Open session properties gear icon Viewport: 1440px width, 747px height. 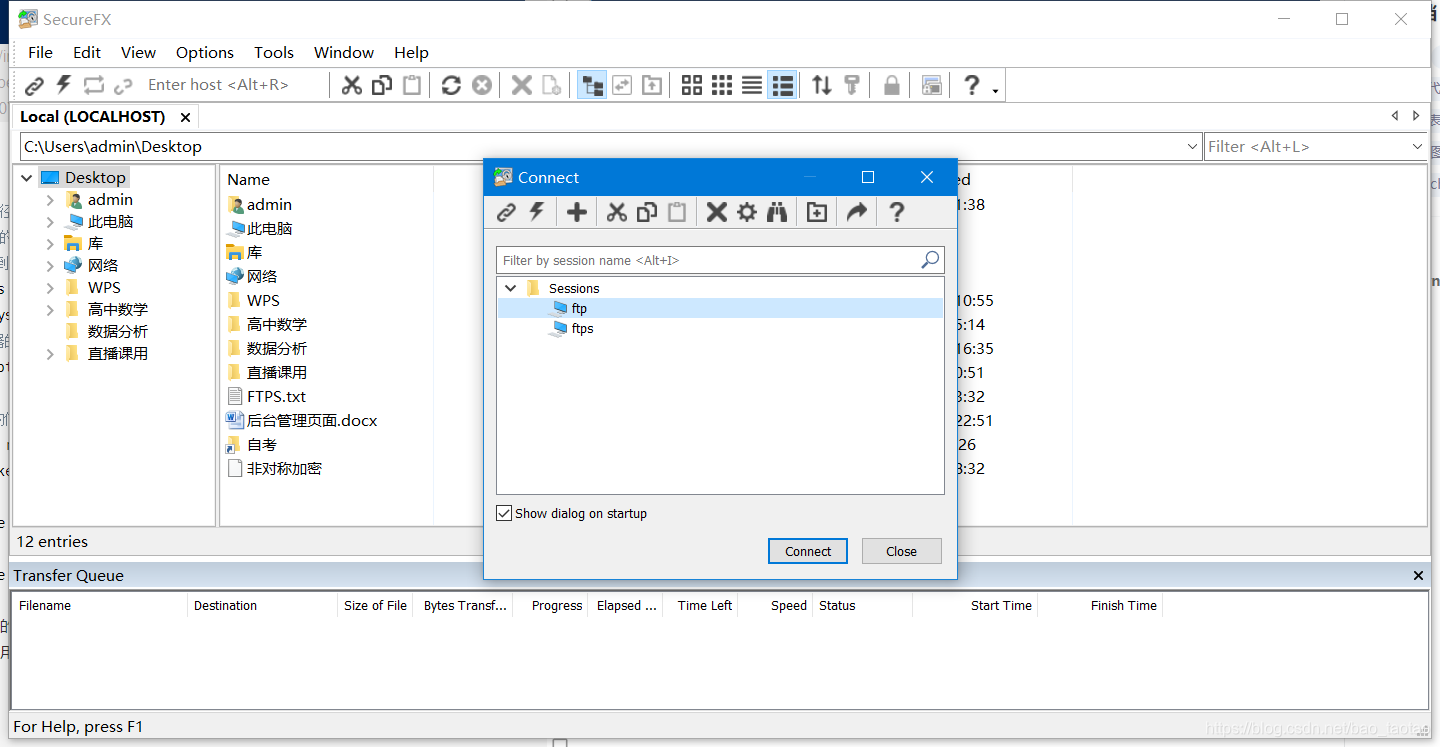(747, 212)
